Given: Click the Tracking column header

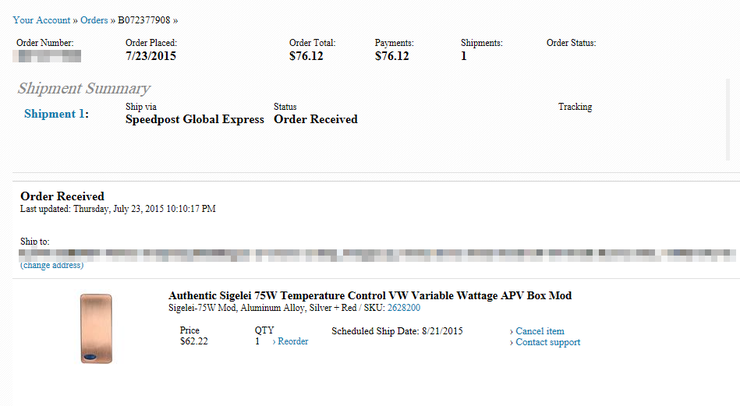Looking at the screenshot, I should pyautogui.click(x=575, y=106).
